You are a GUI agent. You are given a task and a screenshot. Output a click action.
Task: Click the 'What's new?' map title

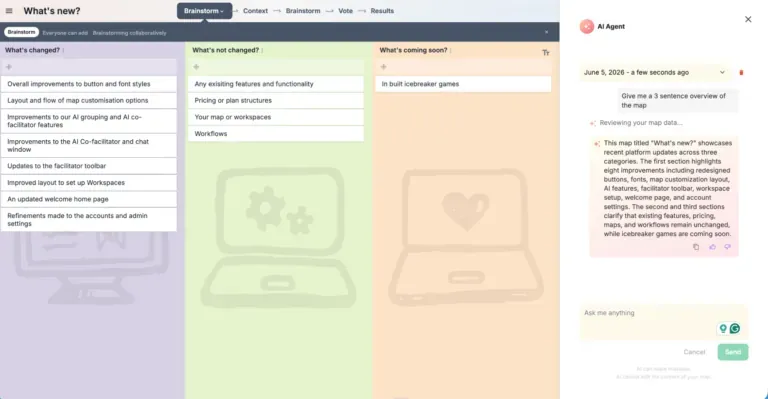[x=52, y=11]
